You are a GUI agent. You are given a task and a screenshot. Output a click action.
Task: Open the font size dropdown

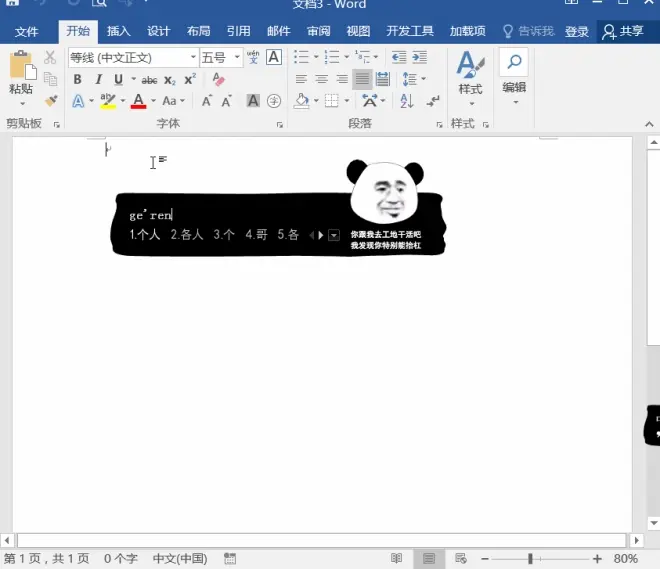pos(237,57)
